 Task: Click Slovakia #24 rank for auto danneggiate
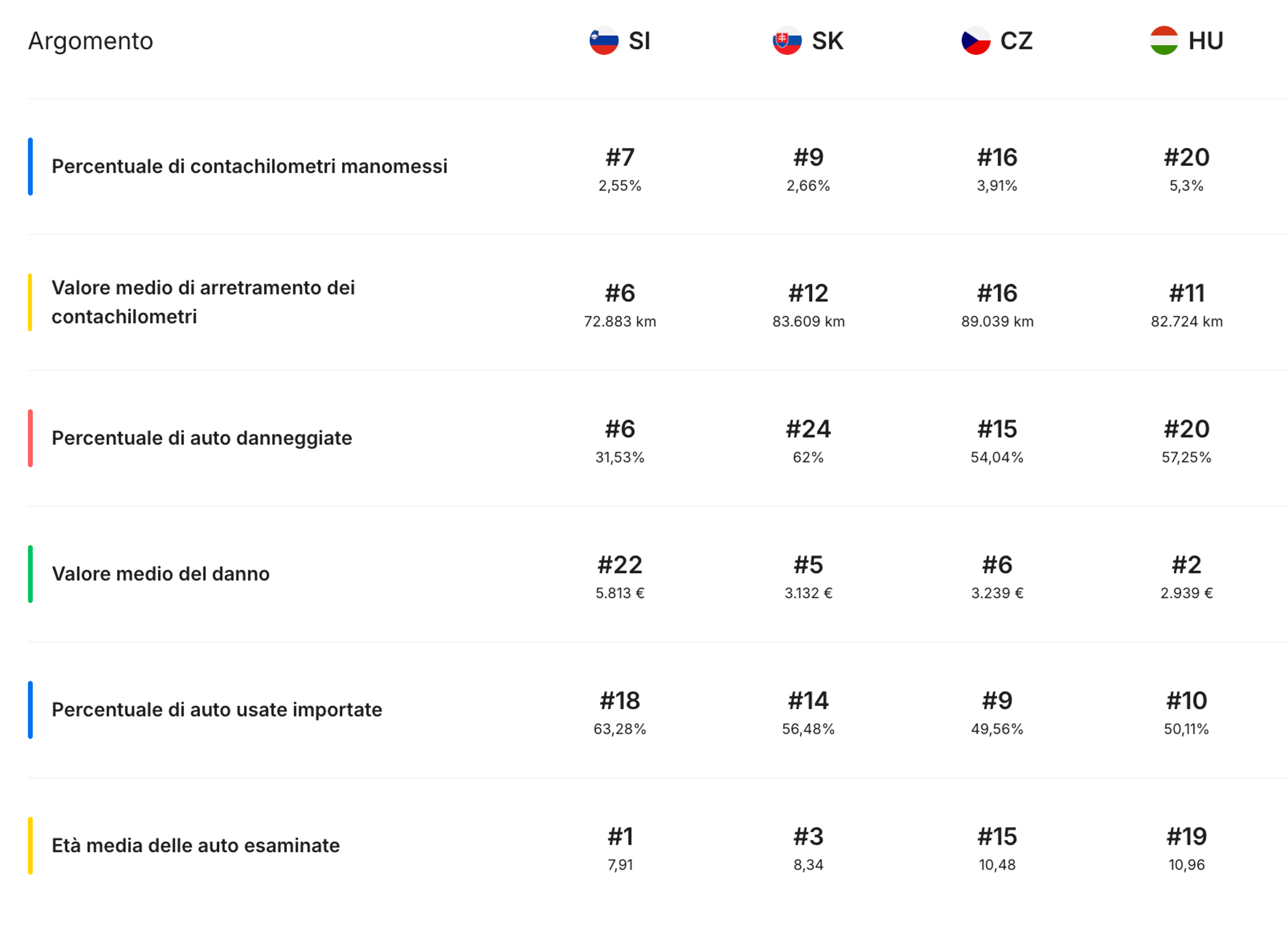808,429
